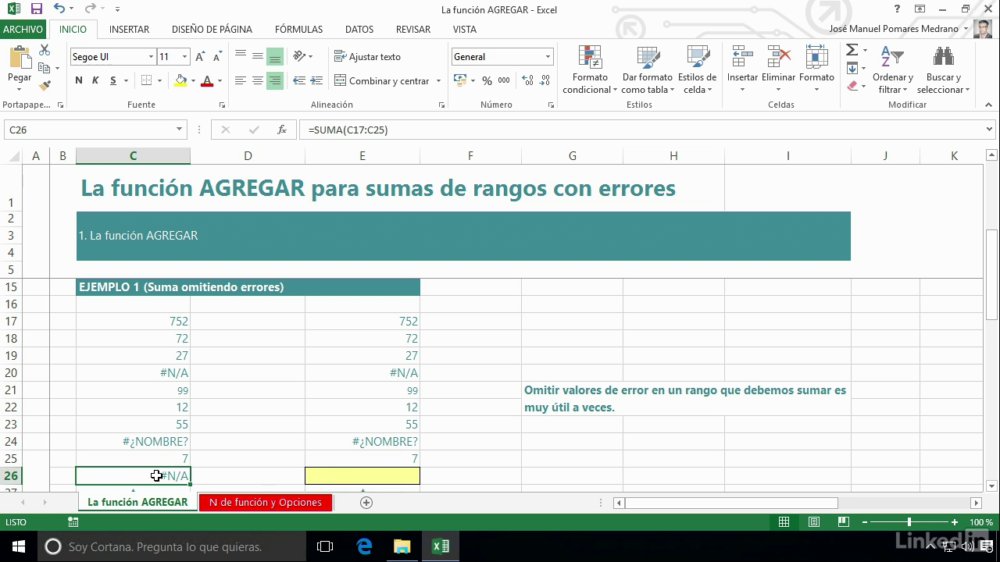Select the La función AGREGAR sheet tab
The width and height of the screenshot is (1000, 562).
[138, 503]
